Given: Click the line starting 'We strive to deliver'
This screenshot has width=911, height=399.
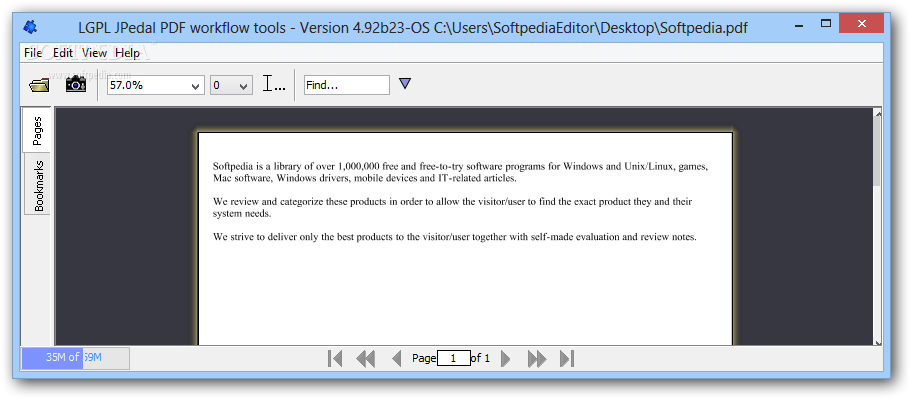Looking at the screenshot, I should pos(454,237).
